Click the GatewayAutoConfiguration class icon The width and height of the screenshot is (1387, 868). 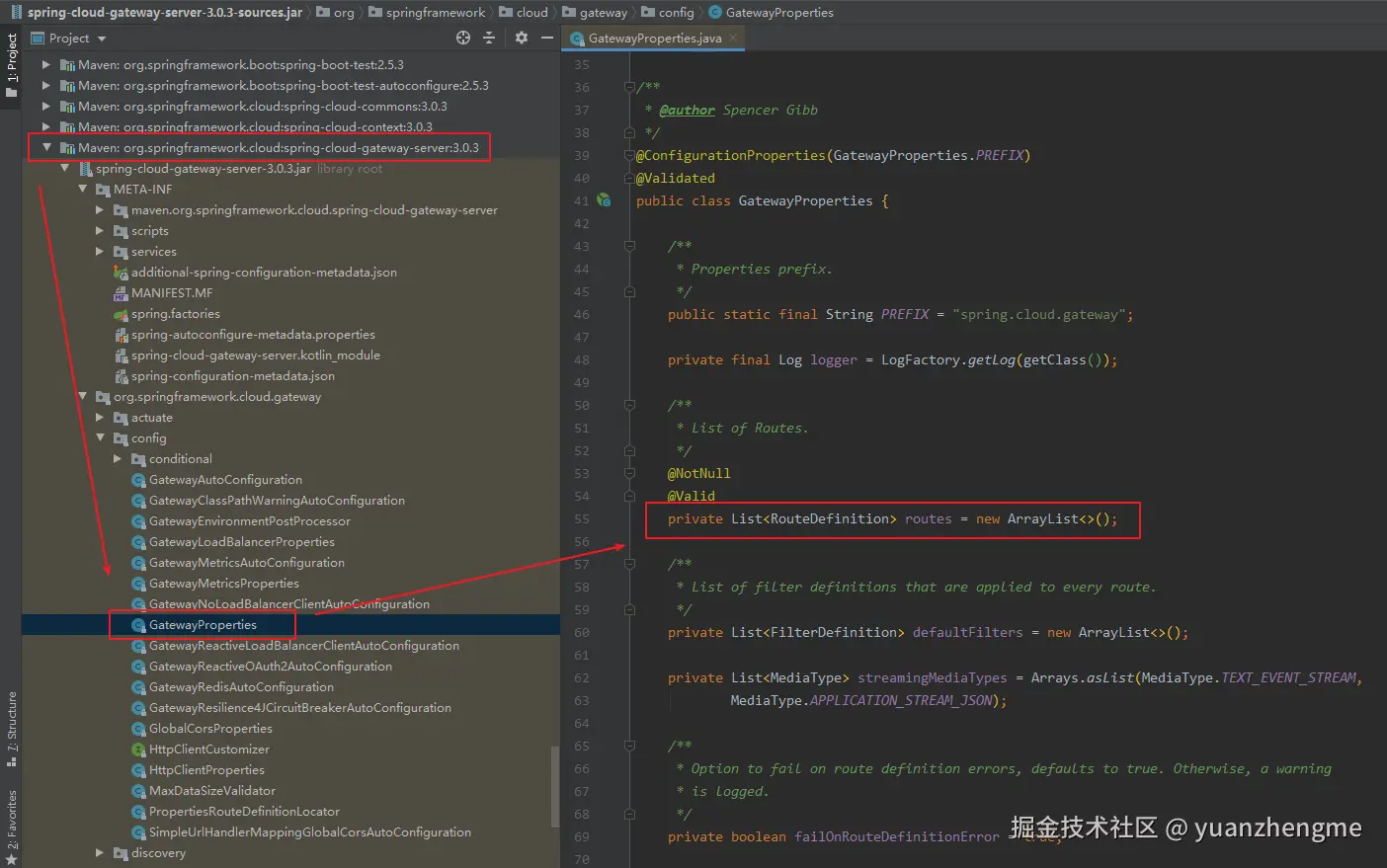click(x=138, y=480)
